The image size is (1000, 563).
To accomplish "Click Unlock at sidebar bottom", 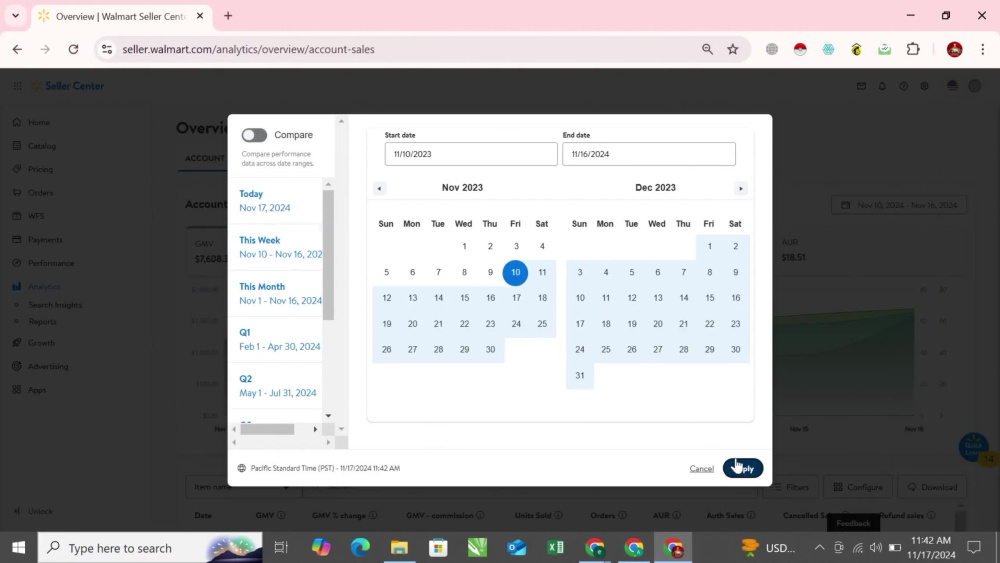I will point(40,511).
